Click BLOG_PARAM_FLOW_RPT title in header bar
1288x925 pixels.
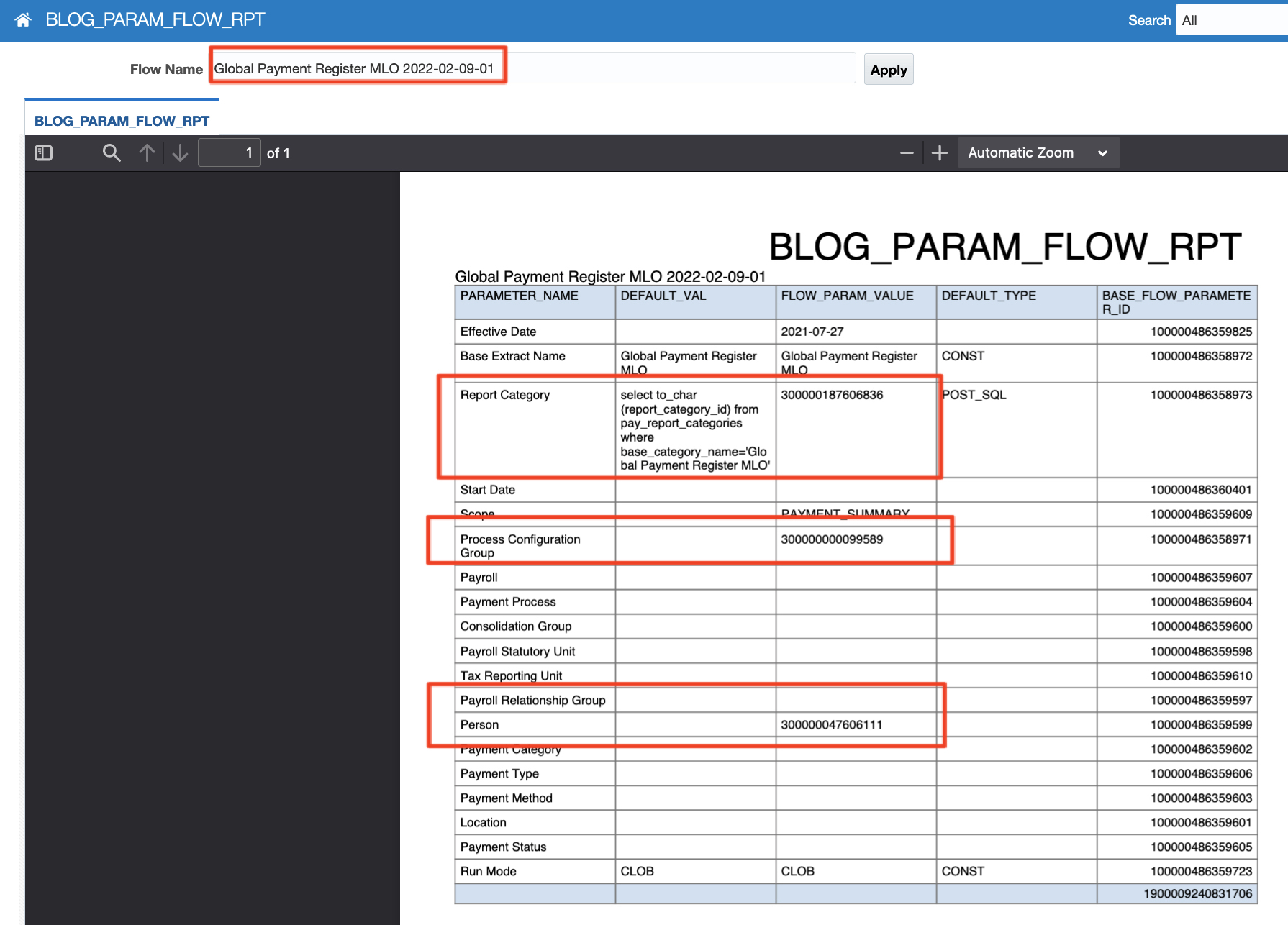coord(155,20)
